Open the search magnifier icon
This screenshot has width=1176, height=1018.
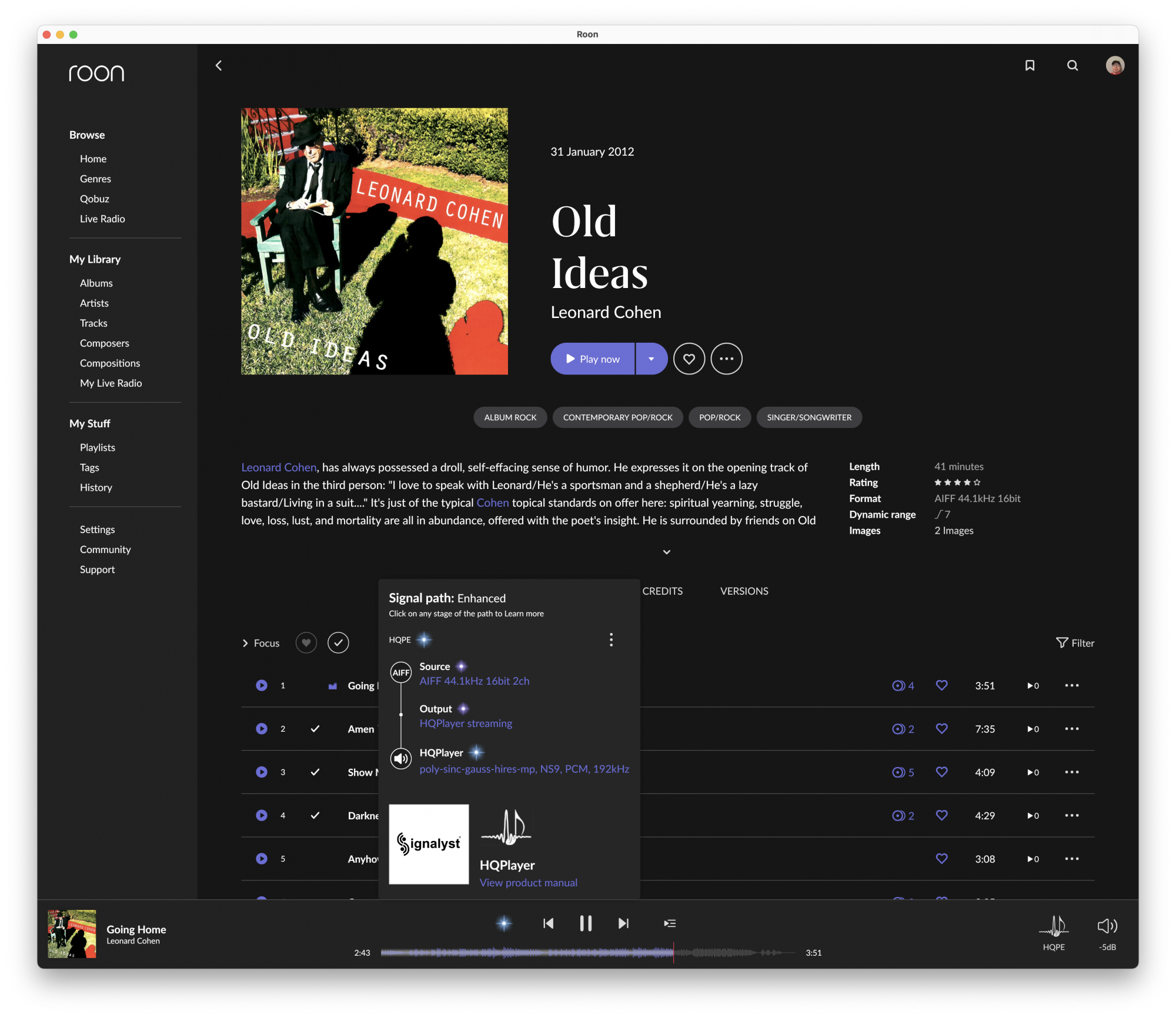[x=1073, y=65]
